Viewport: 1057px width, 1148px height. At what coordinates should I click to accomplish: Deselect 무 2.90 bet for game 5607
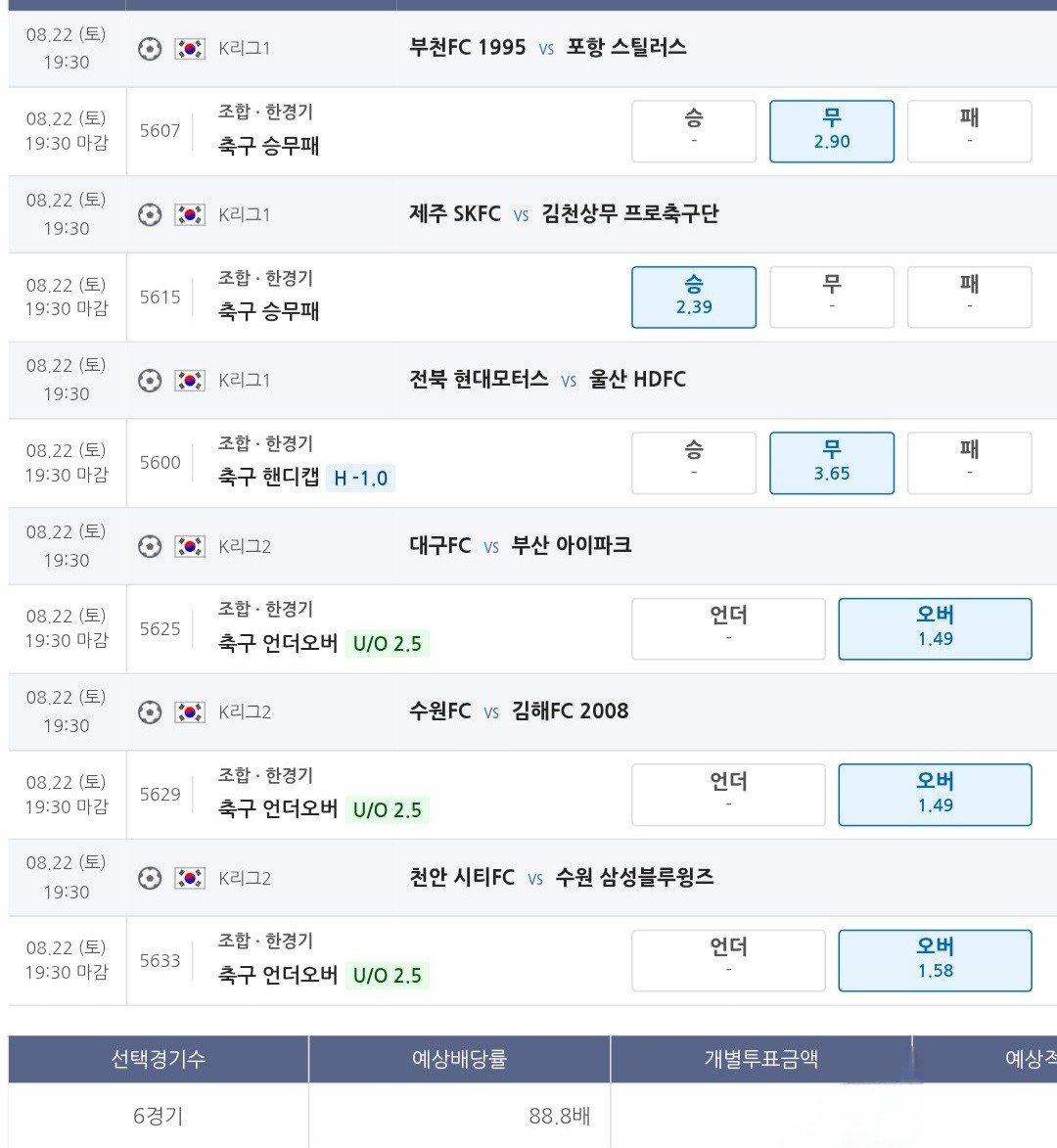click(832, 131)
